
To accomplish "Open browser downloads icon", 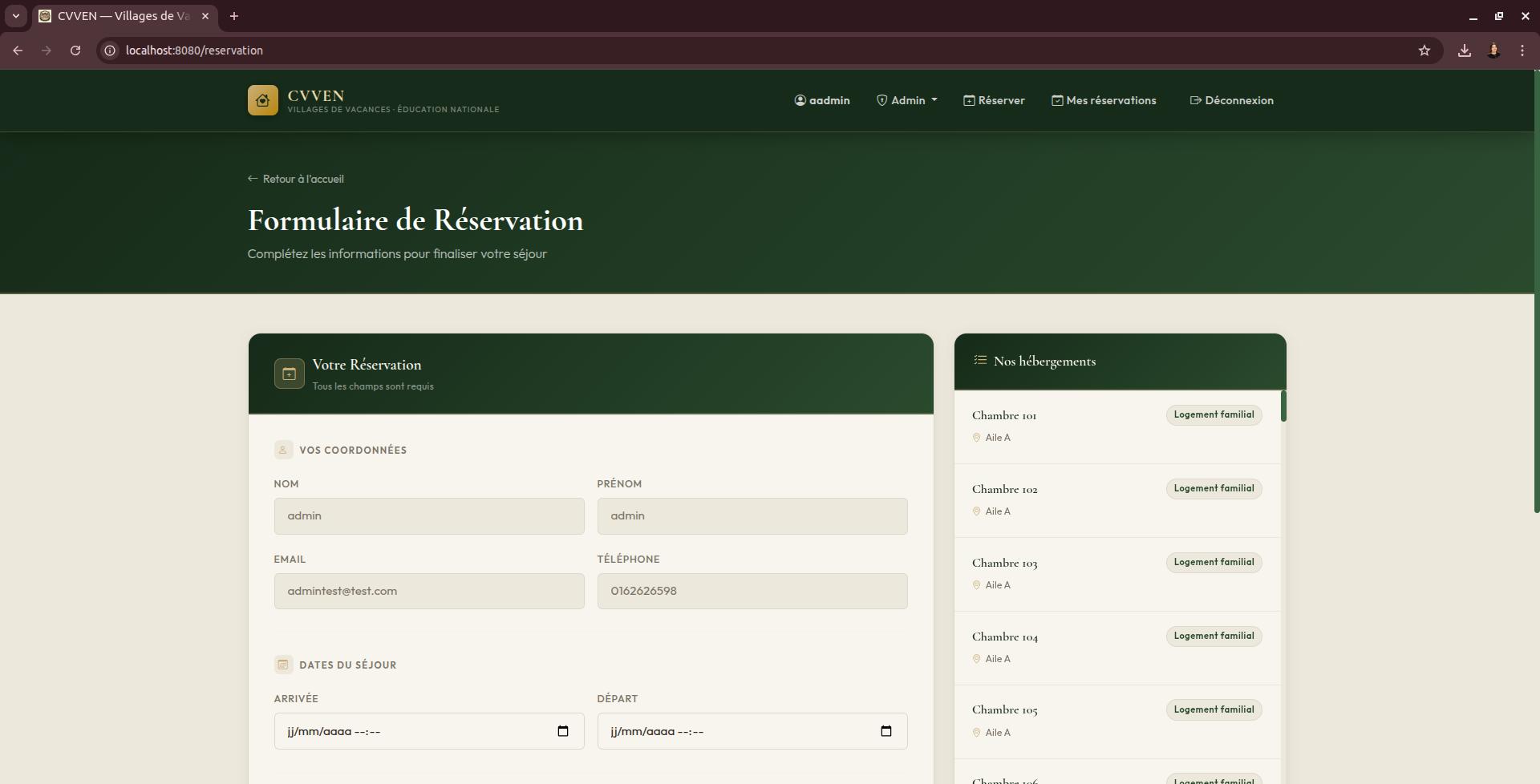I will [1464, 51].
